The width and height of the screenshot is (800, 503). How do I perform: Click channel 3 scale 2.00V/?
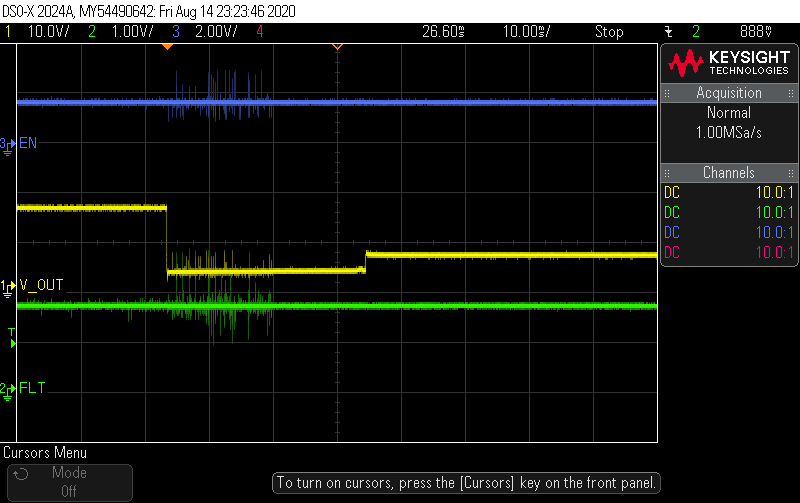pos(216,32)
